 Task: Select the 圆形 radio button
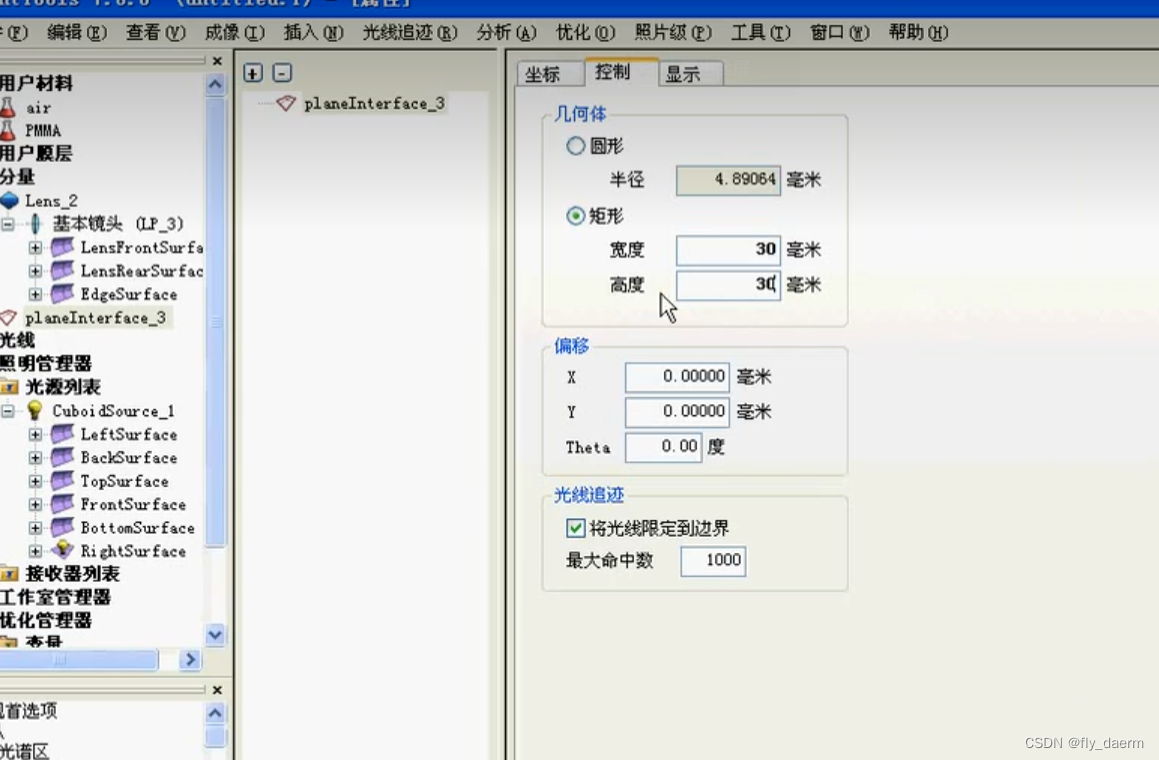(x=576, y=146)
